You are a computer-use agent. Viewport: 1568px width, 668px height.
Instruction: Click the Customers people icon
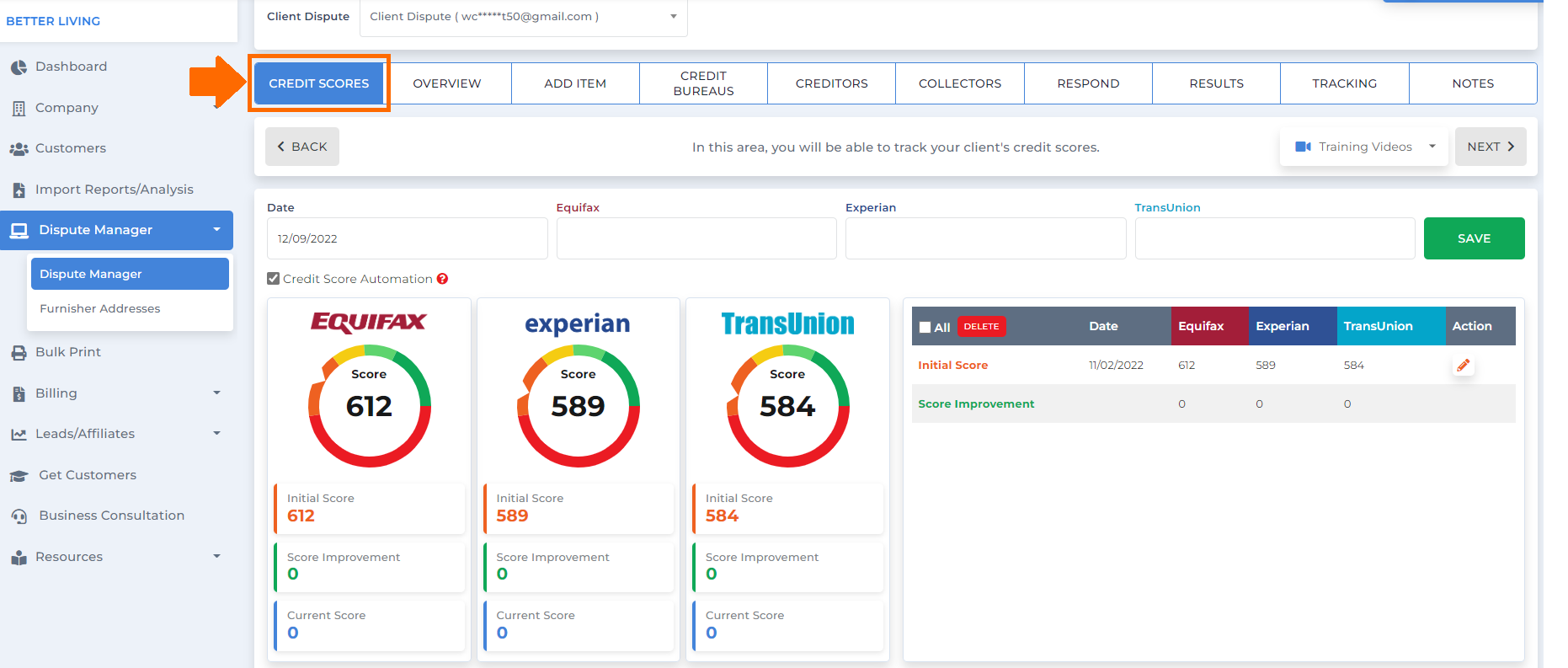tap(19, 149)
